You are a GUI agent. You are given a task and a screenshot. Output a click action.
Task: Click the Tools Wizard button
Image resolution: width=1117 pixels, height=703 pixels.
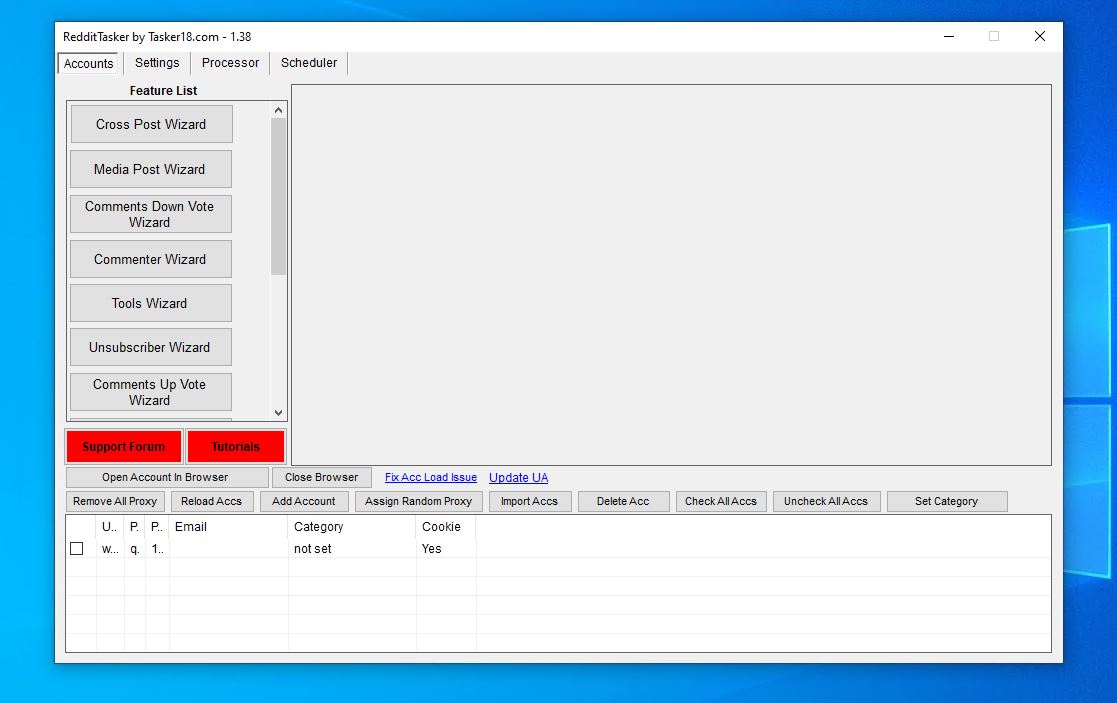(151, 303)
